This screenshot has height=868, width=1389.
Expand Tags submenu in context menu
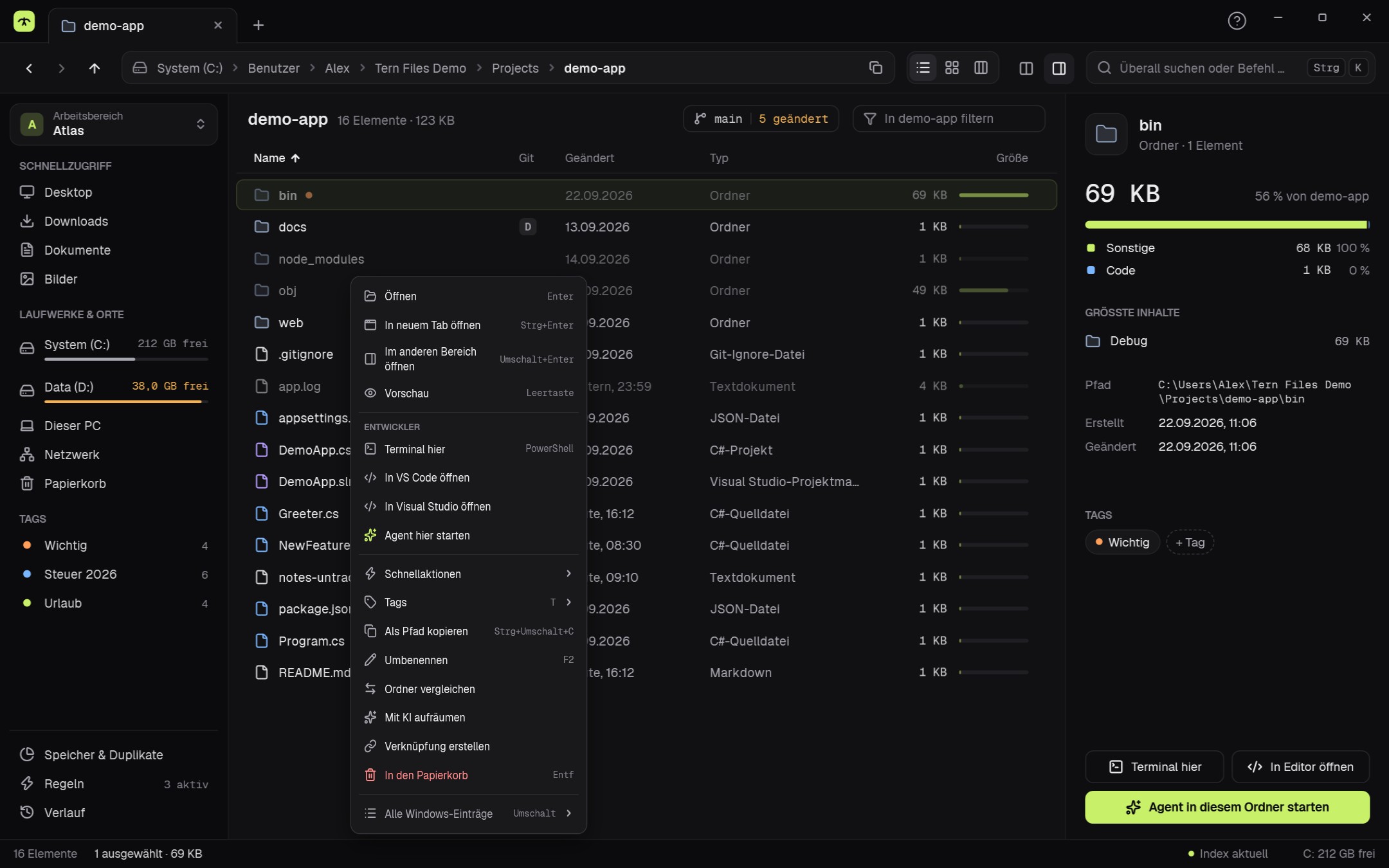pyautogui.click(x=468, y=602)
